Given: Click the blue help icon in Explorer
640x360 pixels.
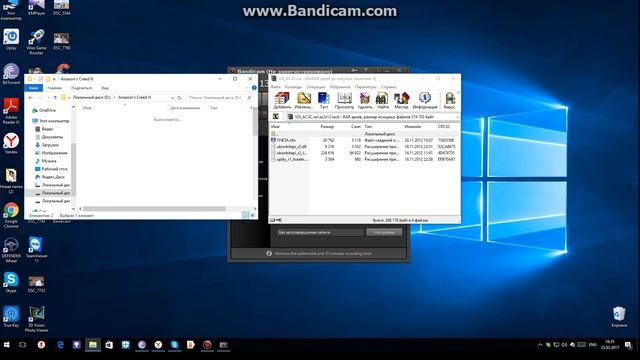Looking at the screenshot, I should (254, 88).
